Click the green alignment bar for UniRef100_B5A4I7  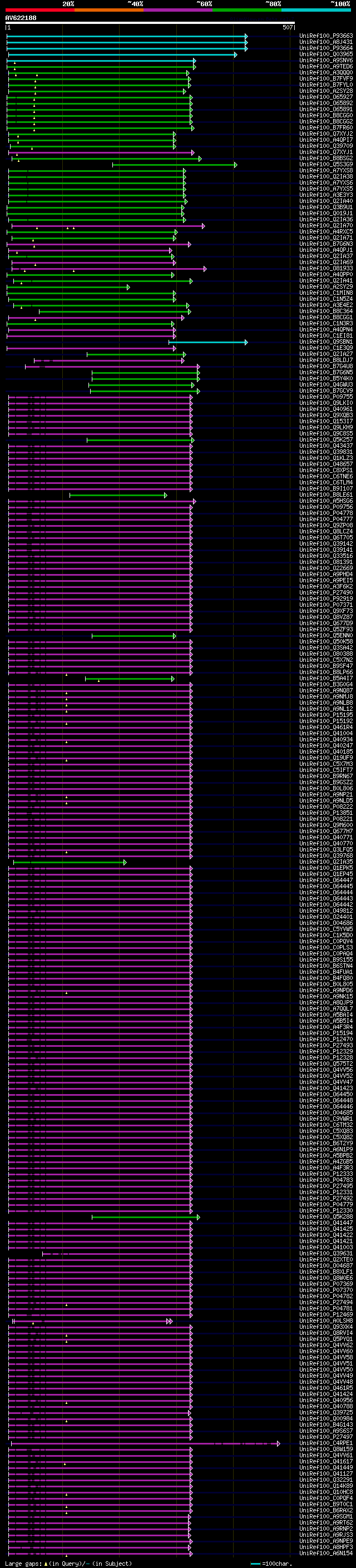tap(130, 678)
